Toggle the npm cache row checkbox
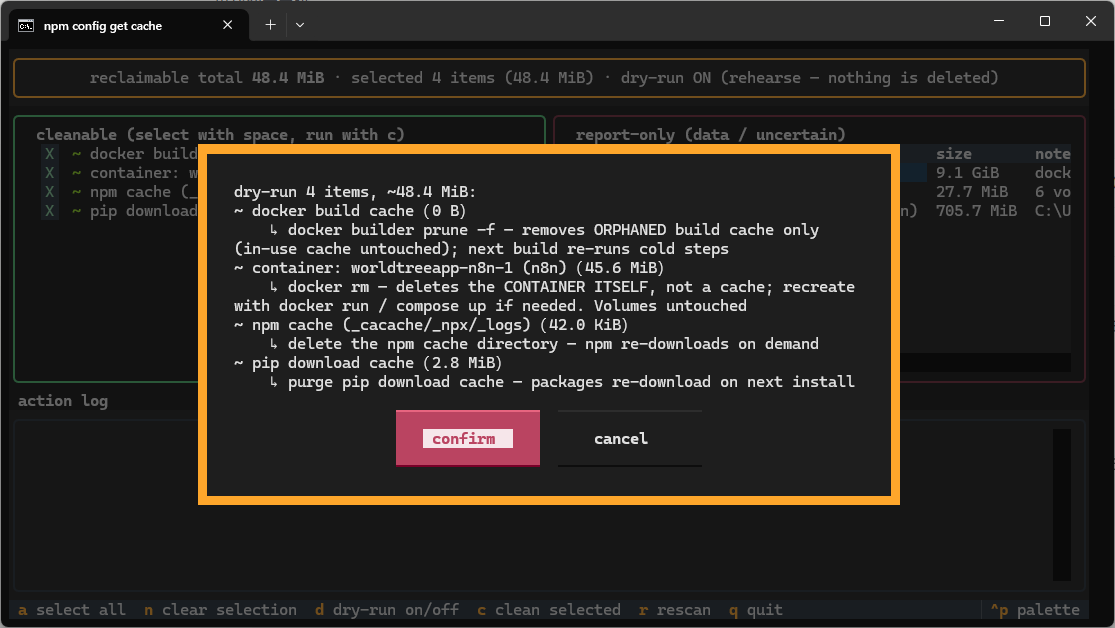 49,192
